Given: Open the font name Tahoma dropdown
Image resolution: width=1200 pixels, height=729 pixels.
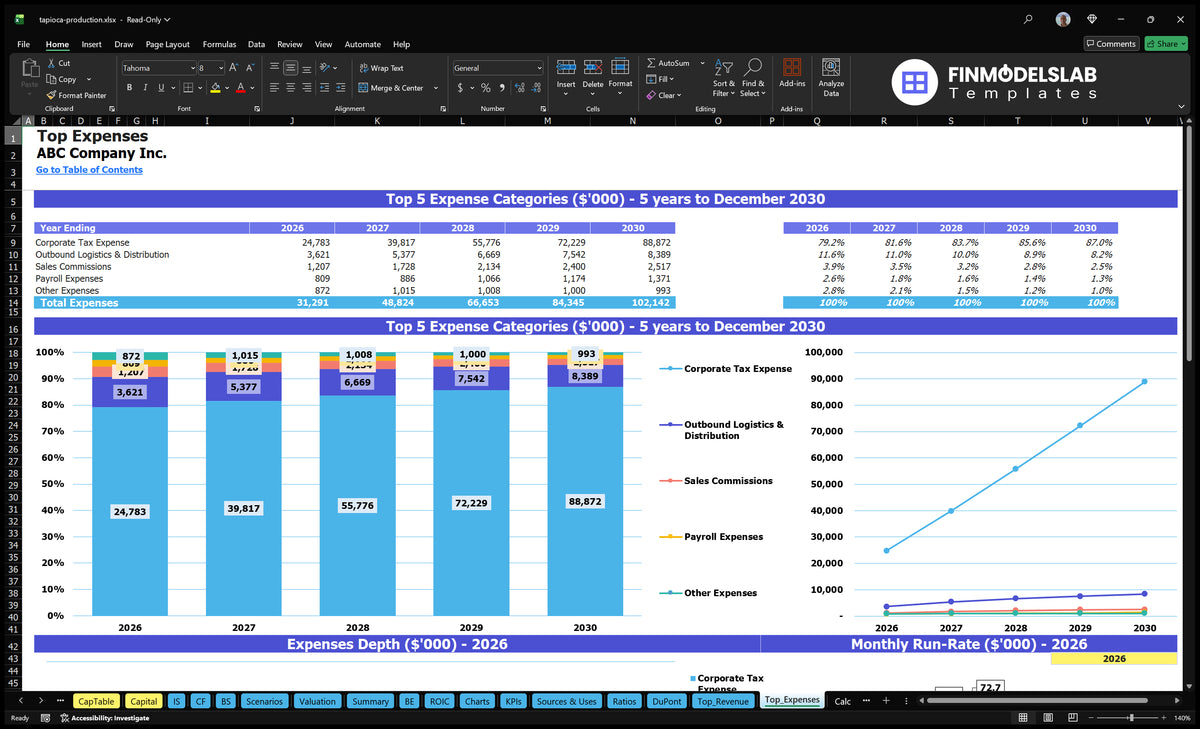Looking at the screenshot, I should pos(192,68).
